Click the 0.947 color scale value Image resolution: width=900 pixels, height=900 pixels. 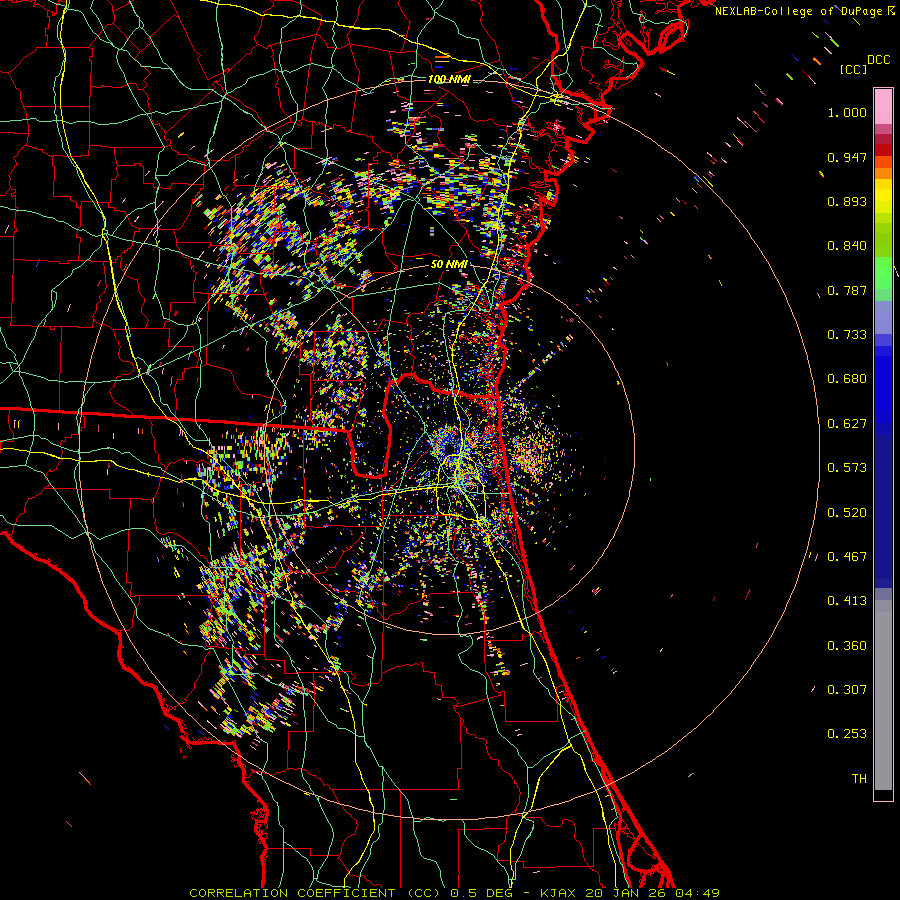(847, 157)
